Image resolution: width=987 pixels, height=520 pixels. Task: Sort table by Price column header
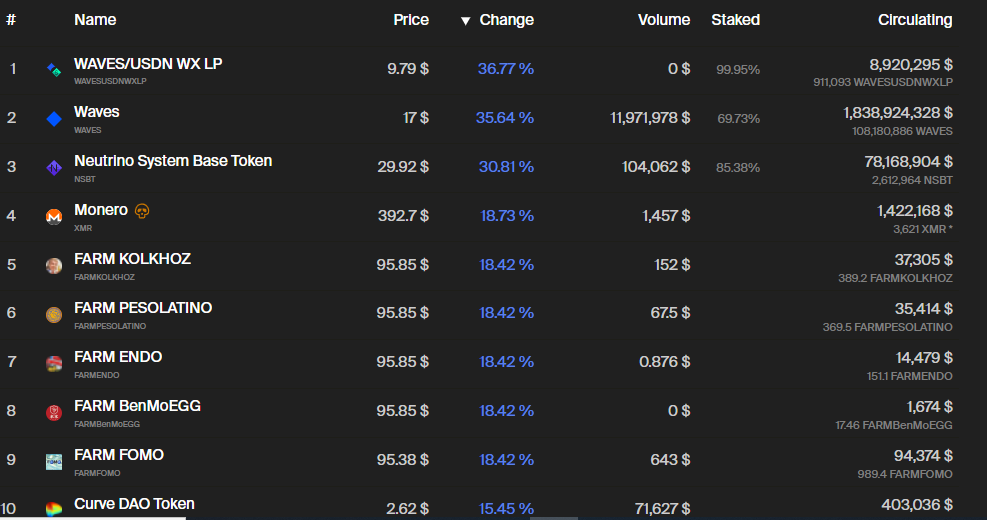click(411, 20)
